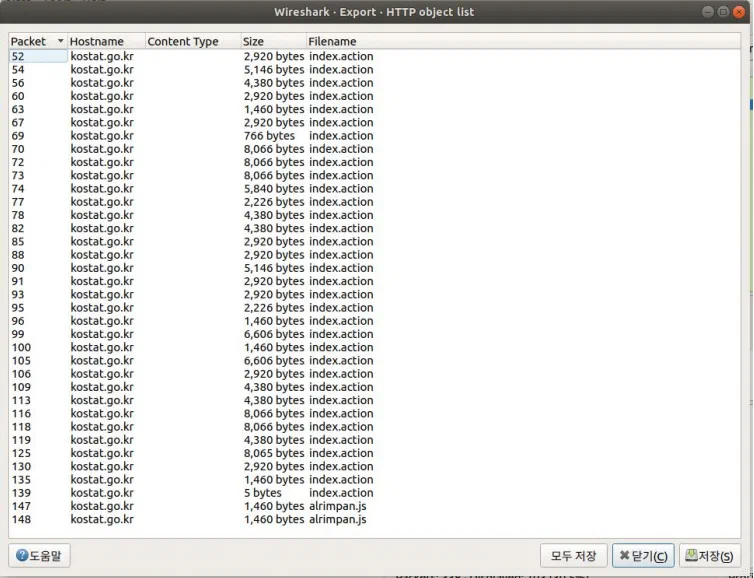754x578 pixels.
Task: Click the Filename column header
Action: click(523, 41)
